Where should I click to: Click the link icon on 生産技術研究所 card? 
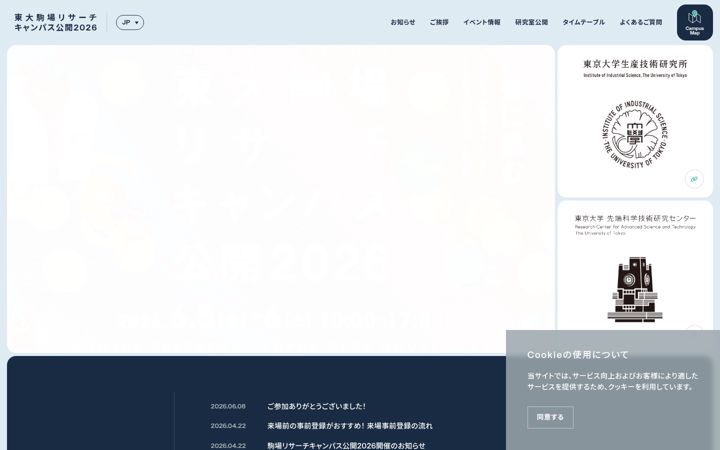pos(694,179)
